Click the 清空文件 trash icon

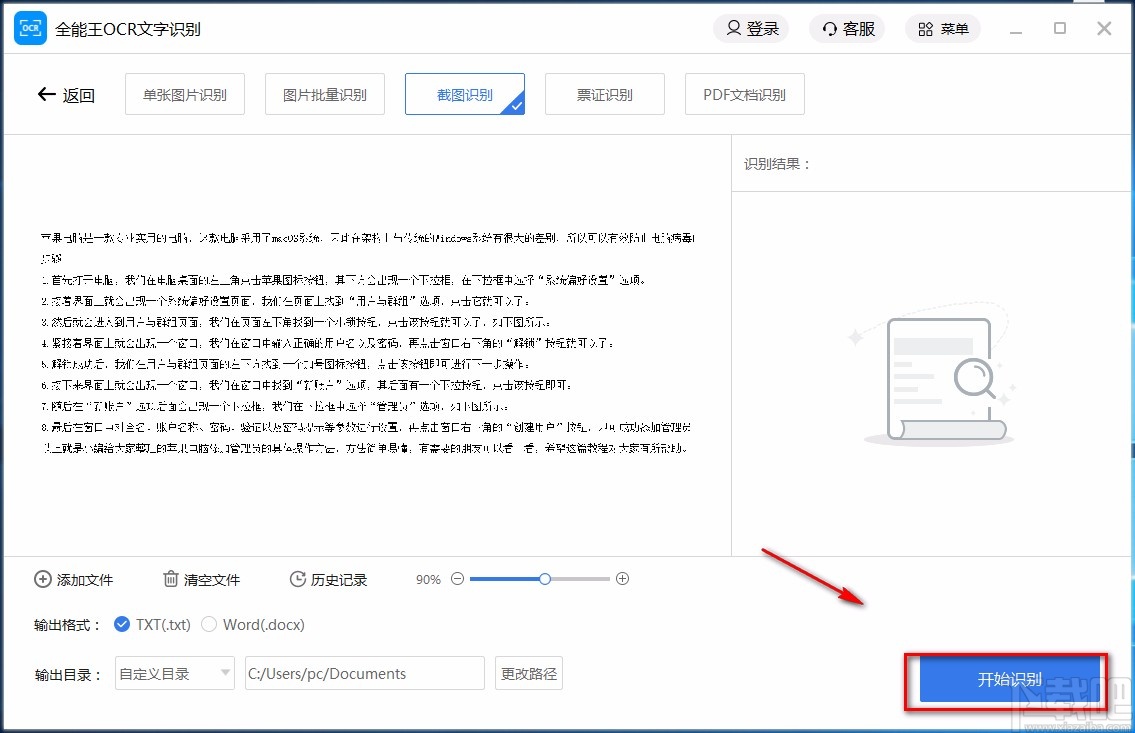coord(170,579)
